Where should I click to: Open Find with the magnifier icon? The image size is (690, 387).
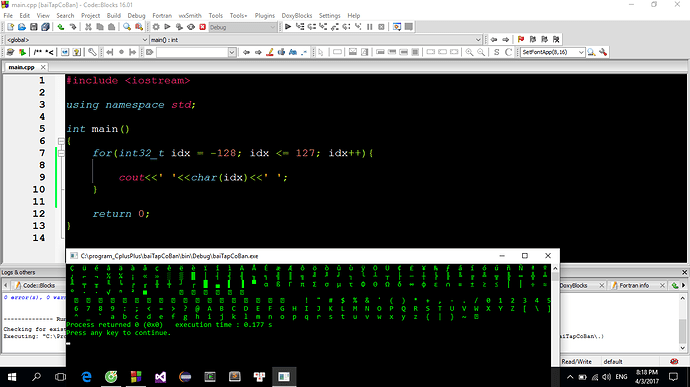[127, 27]
